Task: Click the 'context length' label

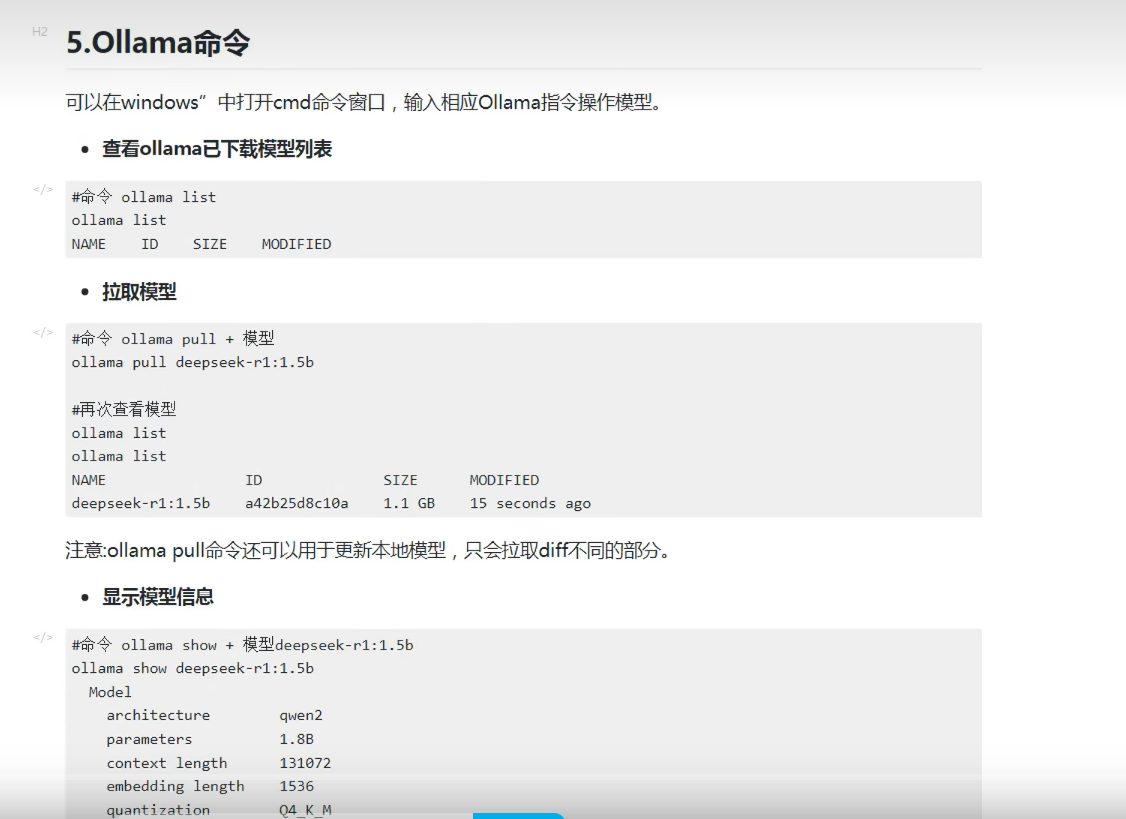Action: (167, 763)
